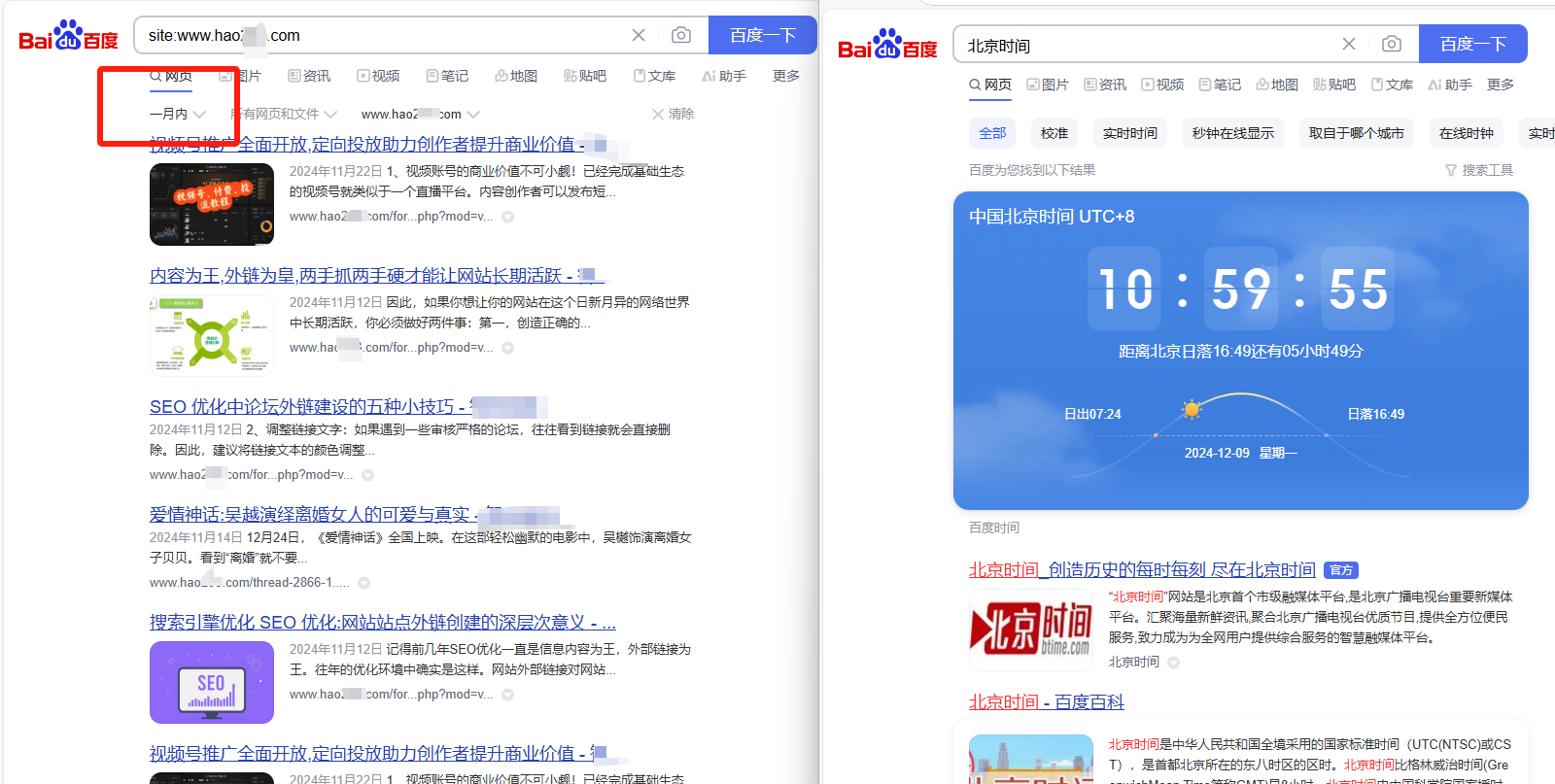The width and height of the screenshot is (1555, 784).
Task: Select the 取自于哪个城市 filter chip
Action: click(x=1357, y=133)
